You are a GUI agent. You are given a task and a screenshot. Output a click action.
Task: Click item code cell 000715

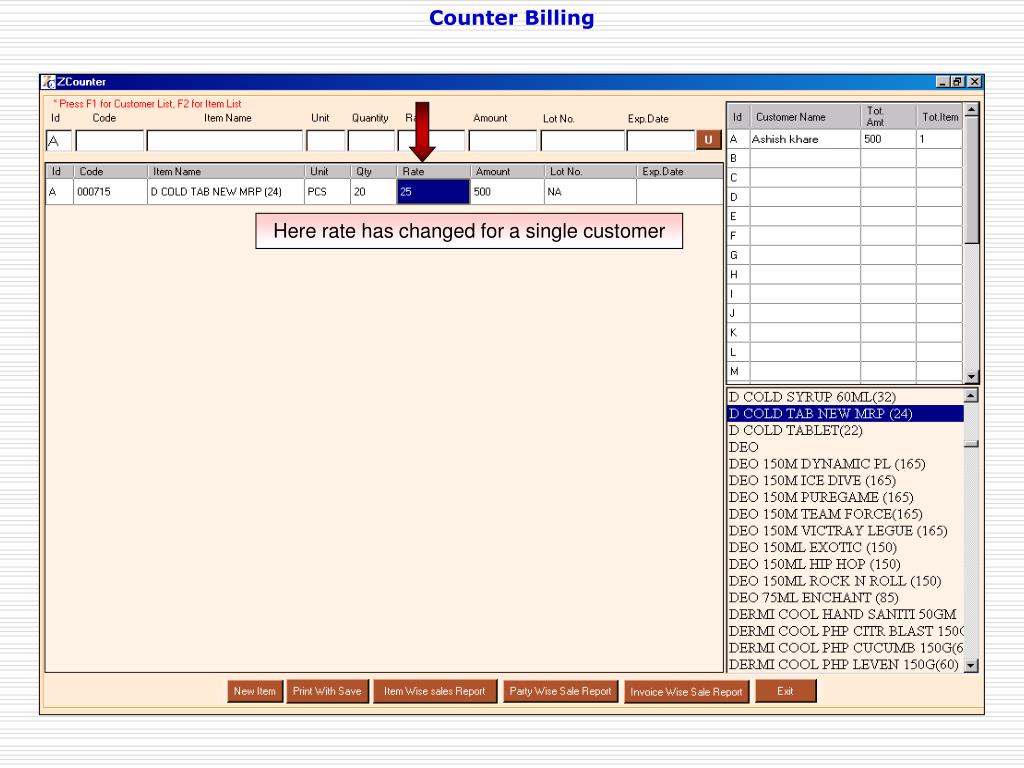tap(110, 192)
